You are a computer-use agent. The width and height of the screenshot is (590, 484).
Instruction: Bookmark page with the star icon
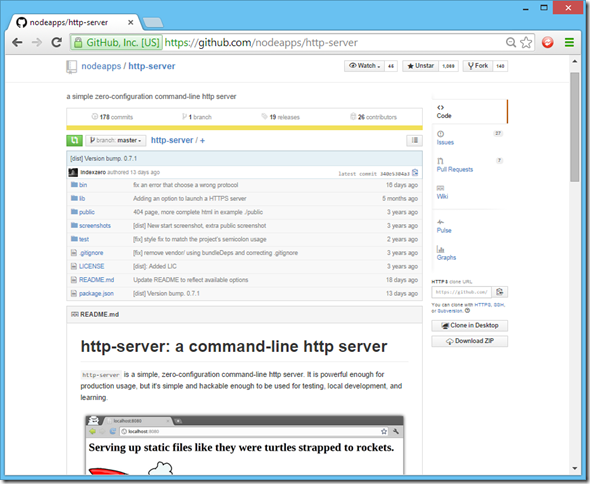(x=526, y=43)
